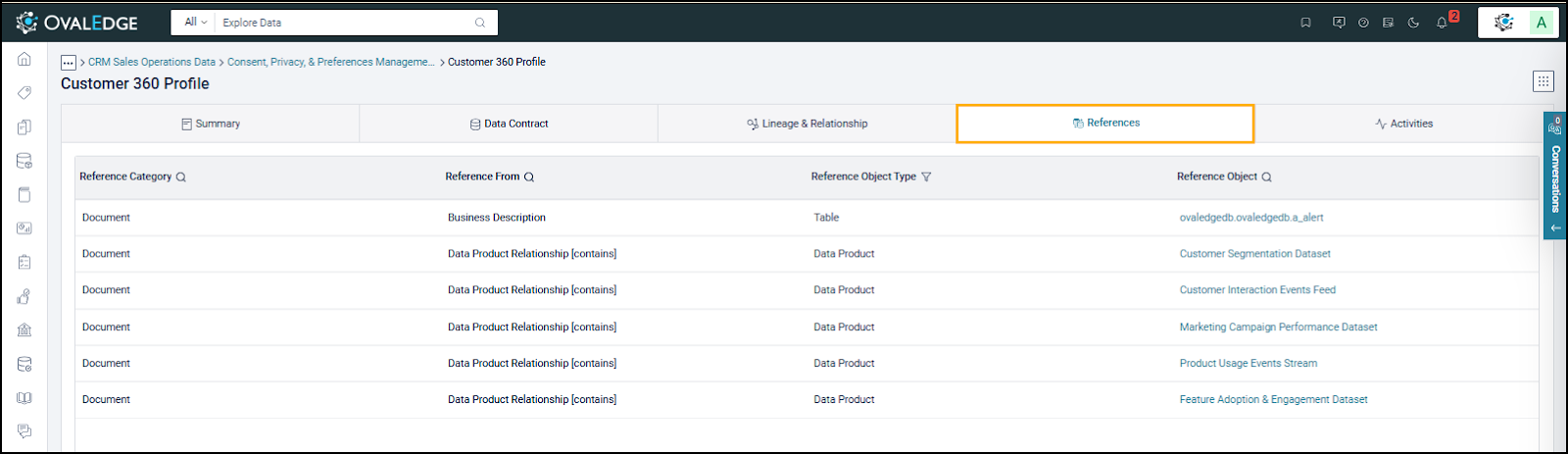Expand the Conversations side panel
This screenshot has width=1568, height=454.
click(1555, 177)
